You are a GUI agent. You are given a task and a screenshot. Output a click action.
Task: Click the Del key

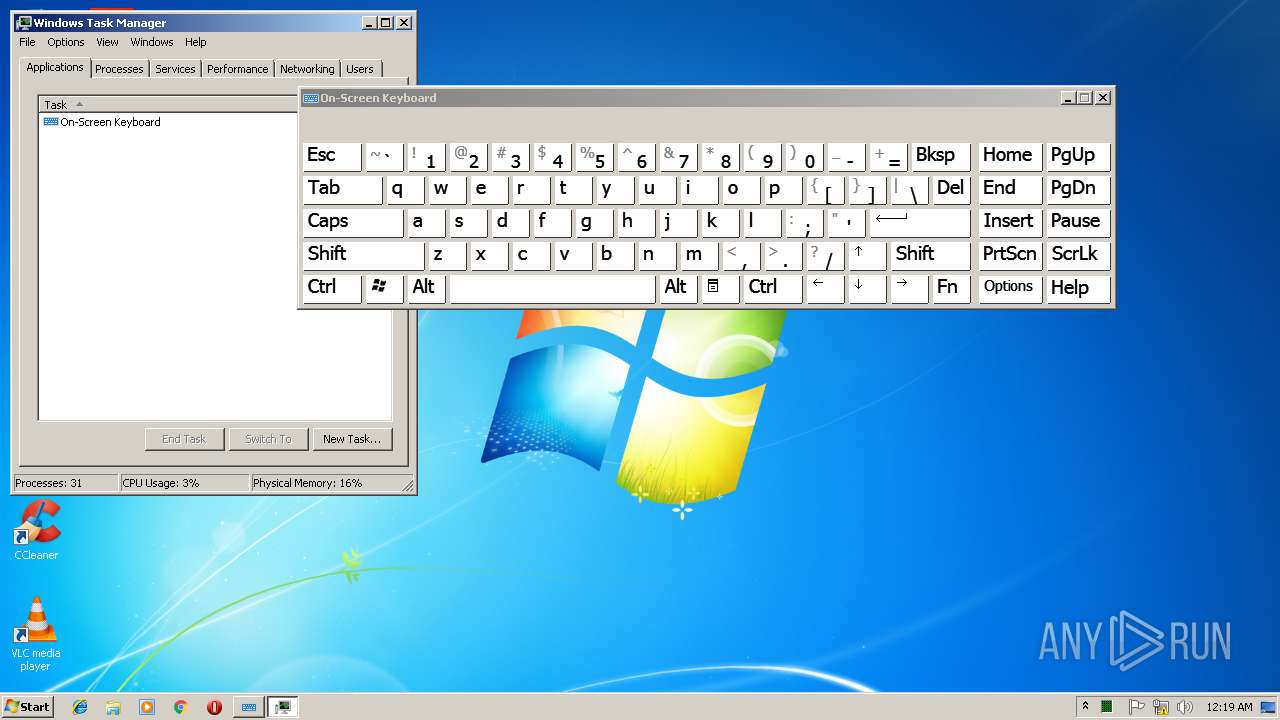[x=951, y=189]
